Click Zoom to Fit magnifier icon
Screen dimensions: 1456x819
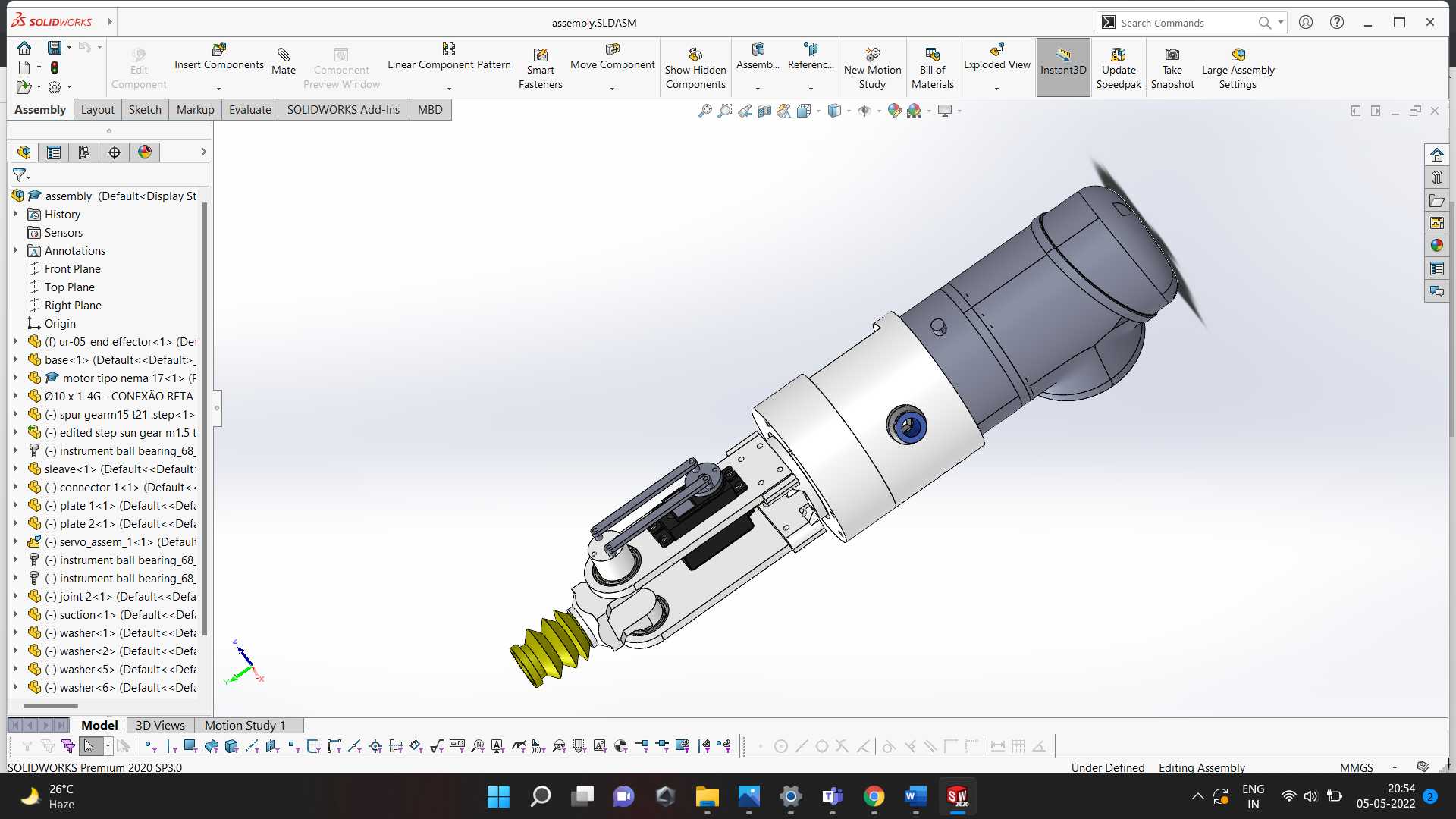(x=704, y=111)
